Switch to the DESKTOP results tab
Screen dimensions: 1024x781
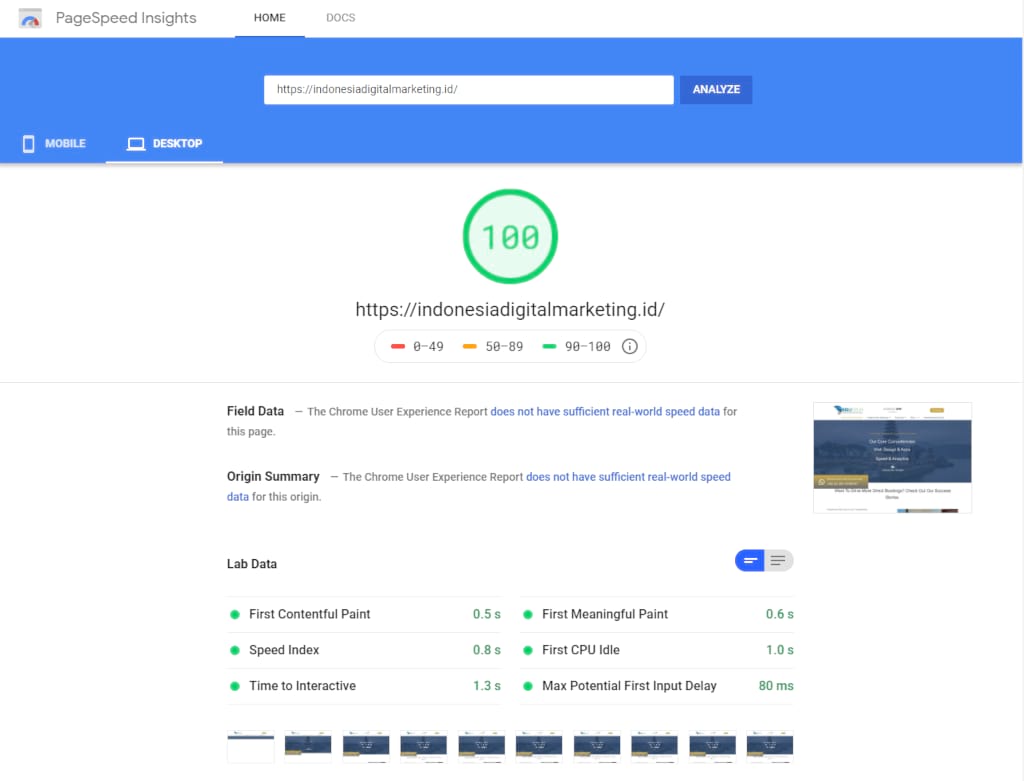point(165,144)
